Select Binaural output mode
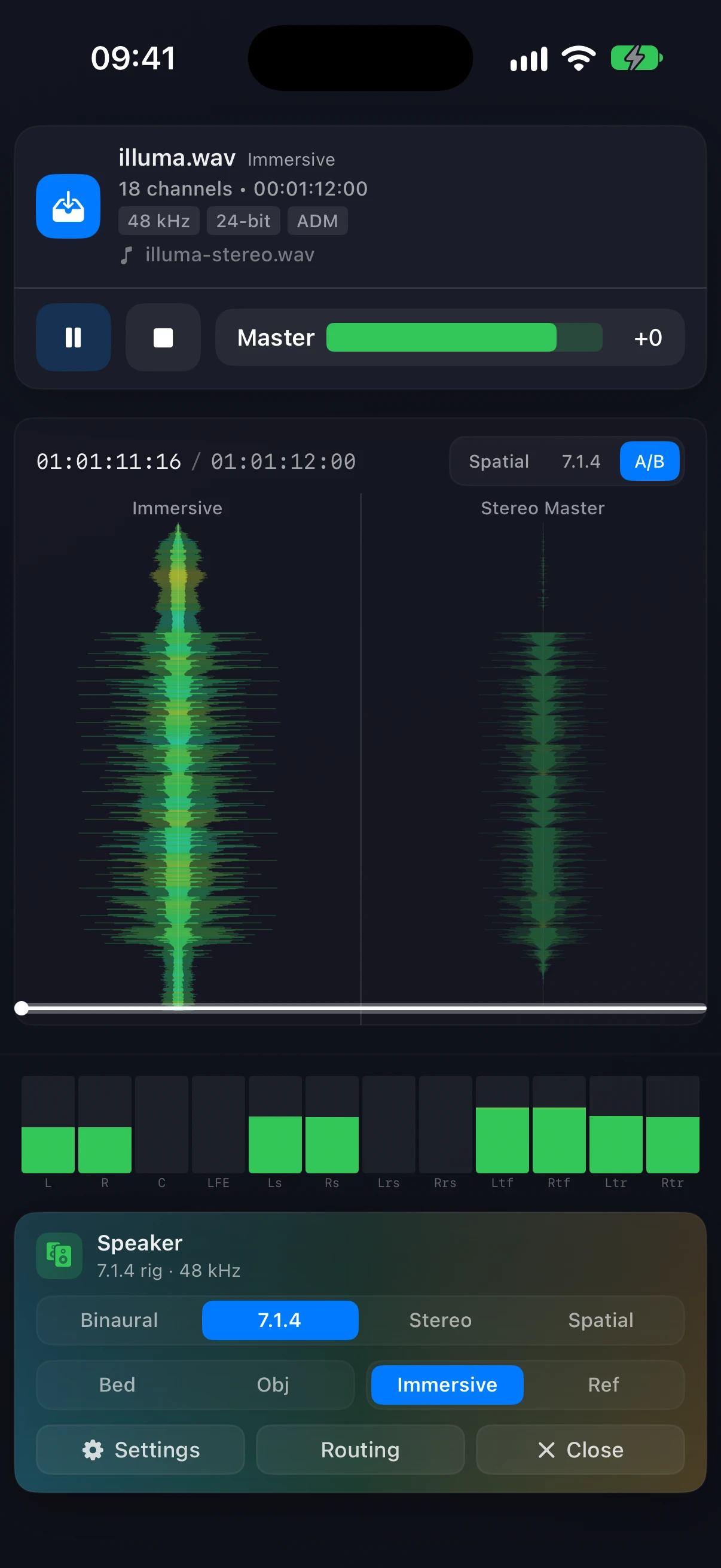 pyautogui.click(x=119, y=1320)
